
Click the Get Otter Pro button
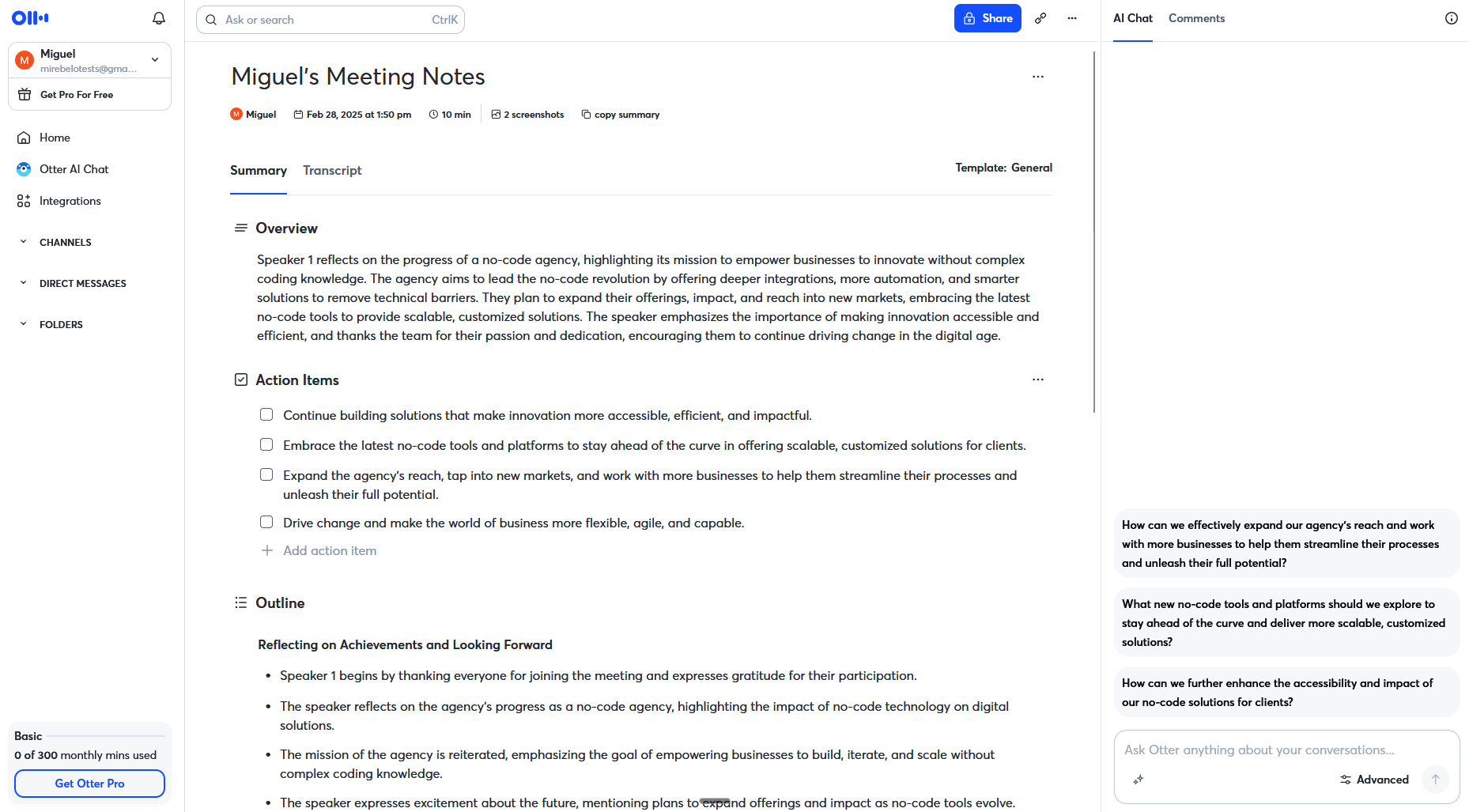click(x=89, y=784)
